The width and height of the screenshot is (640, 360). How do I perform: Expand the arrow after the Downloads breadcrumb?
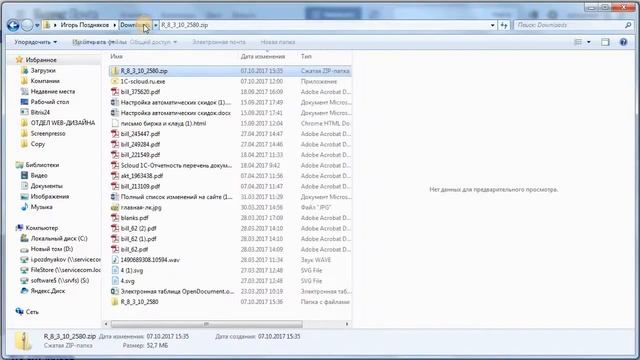pyautogui.click(x=156, y=25)
